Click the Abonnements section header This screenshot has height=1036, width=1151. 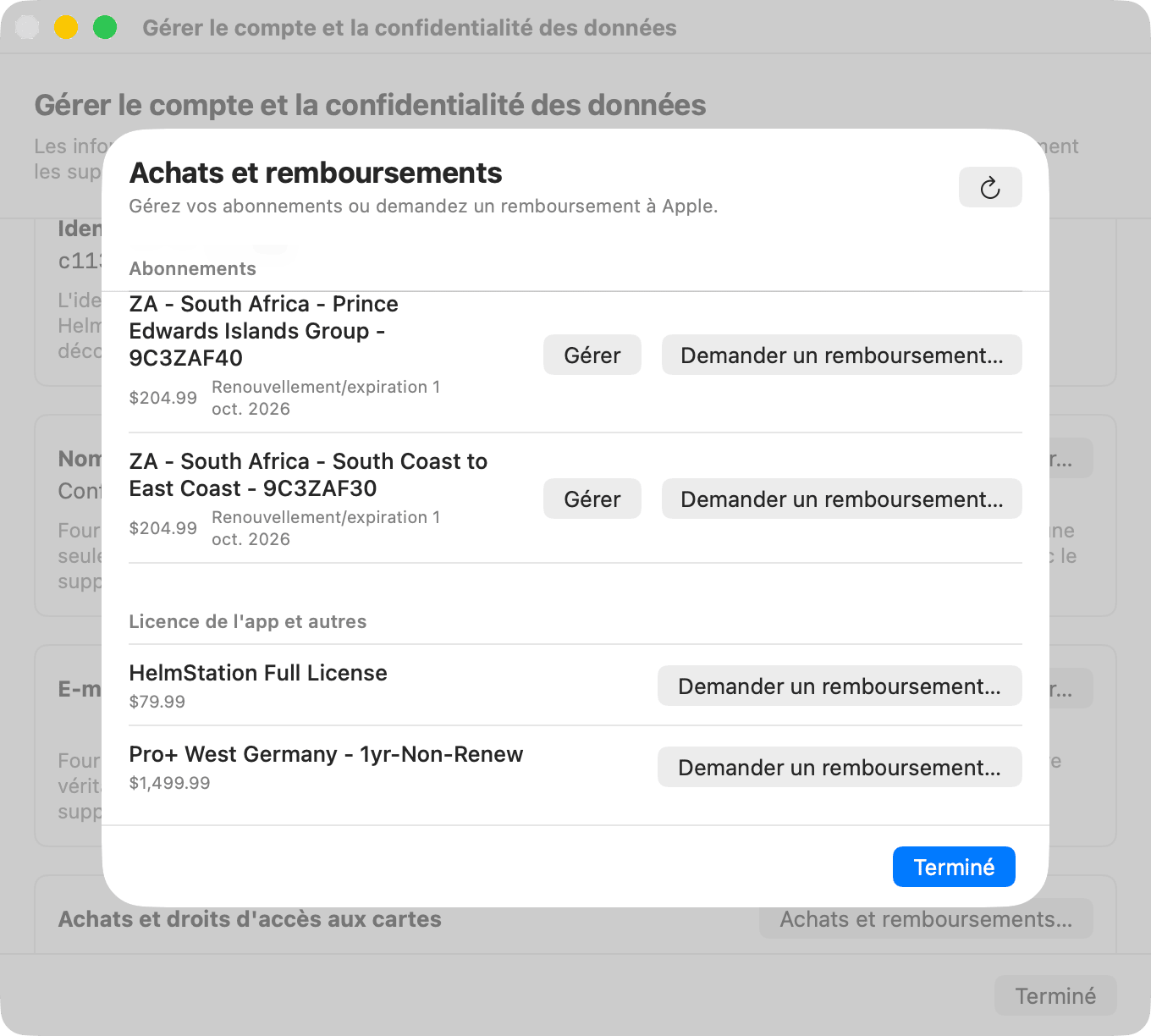(x=192, y=268)
